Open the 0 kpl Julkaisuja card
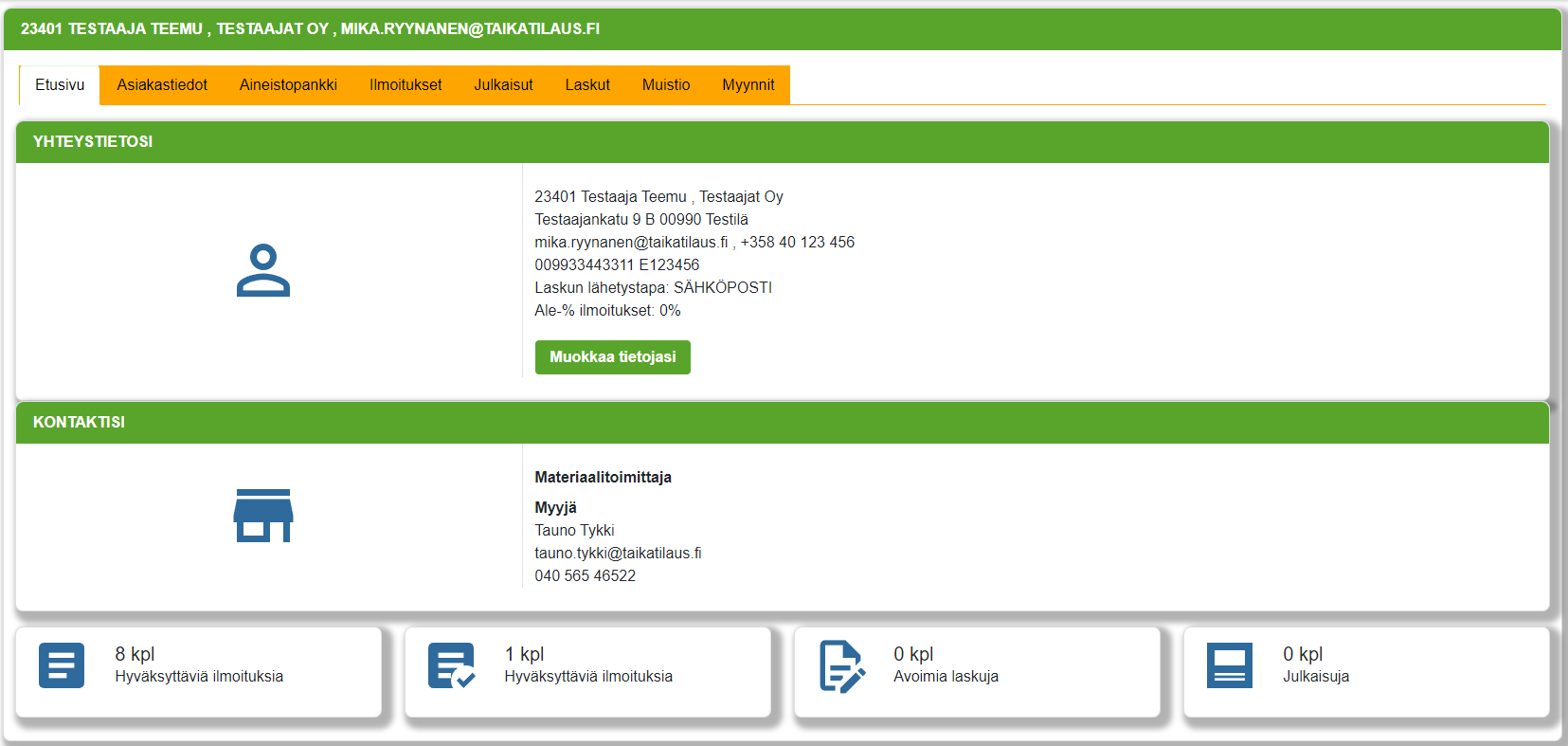 tap(1367, 672)
